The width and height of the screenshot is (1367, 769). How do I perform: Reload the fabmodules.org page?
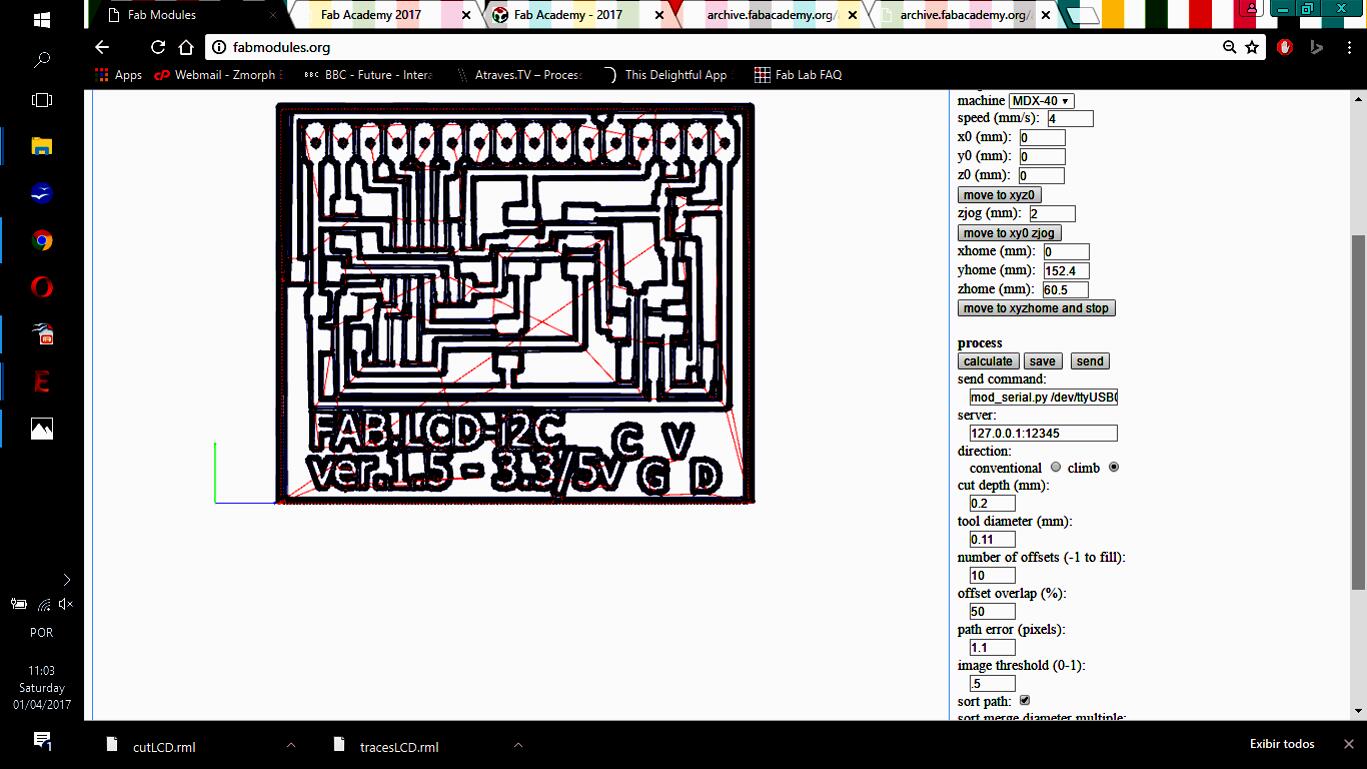(158, 47)
